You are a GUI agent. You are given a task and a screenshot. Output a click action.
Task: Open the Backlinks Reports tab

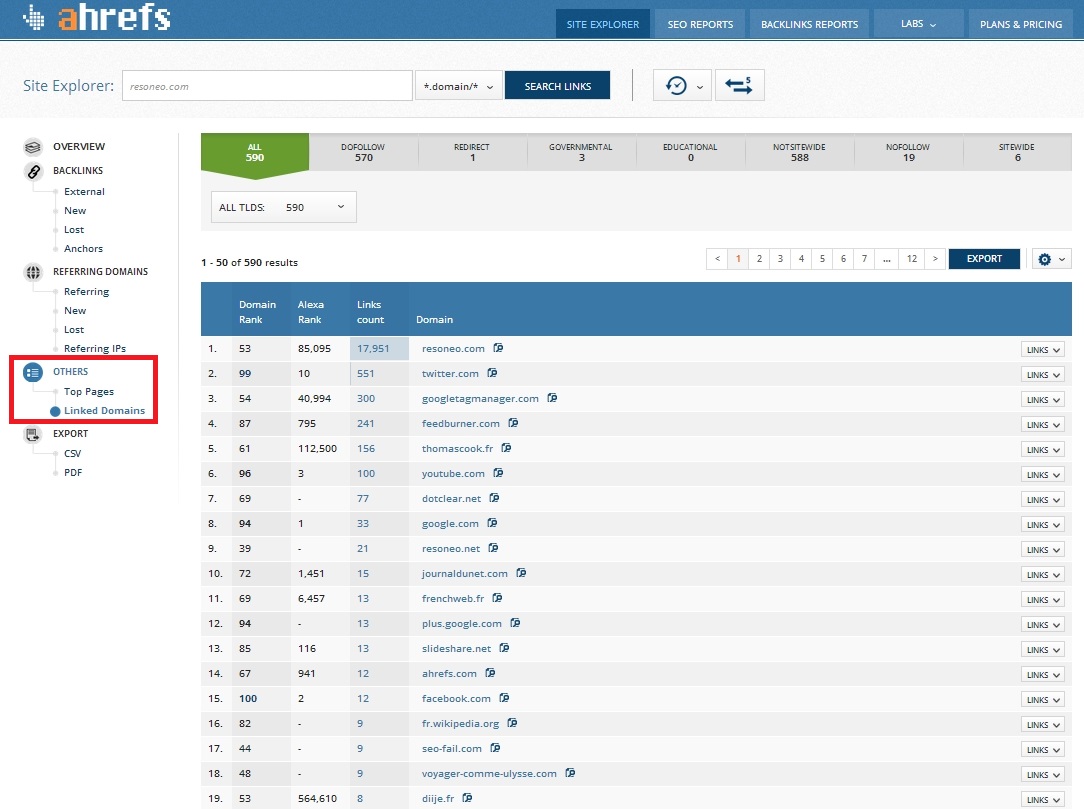pos(810,24)
